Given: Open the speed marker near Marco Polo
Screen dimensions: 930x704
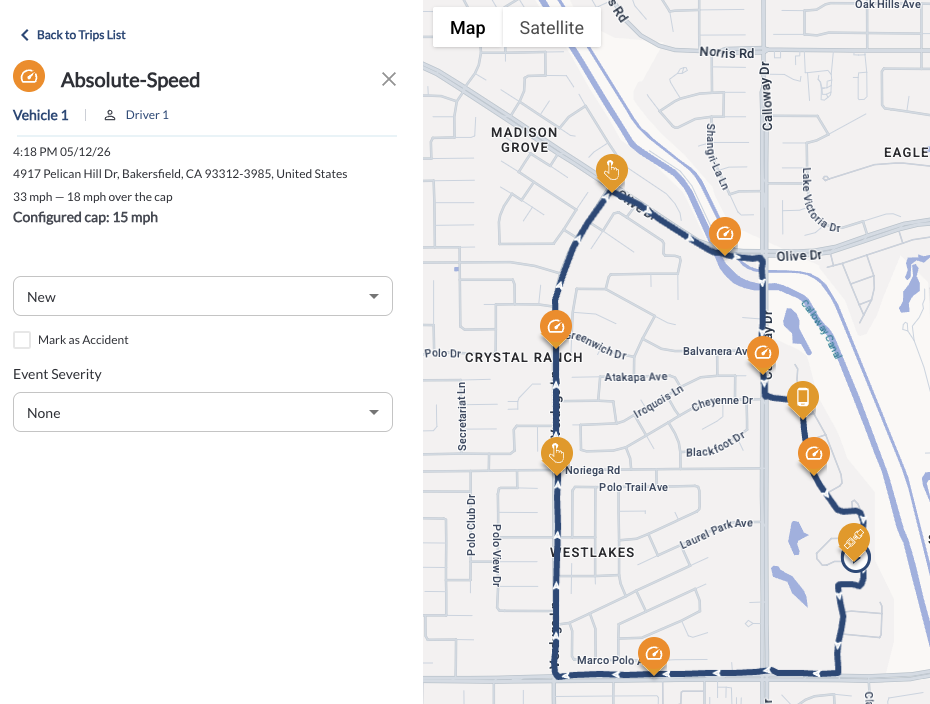Looking at the screenshot, I should (654, 654).
